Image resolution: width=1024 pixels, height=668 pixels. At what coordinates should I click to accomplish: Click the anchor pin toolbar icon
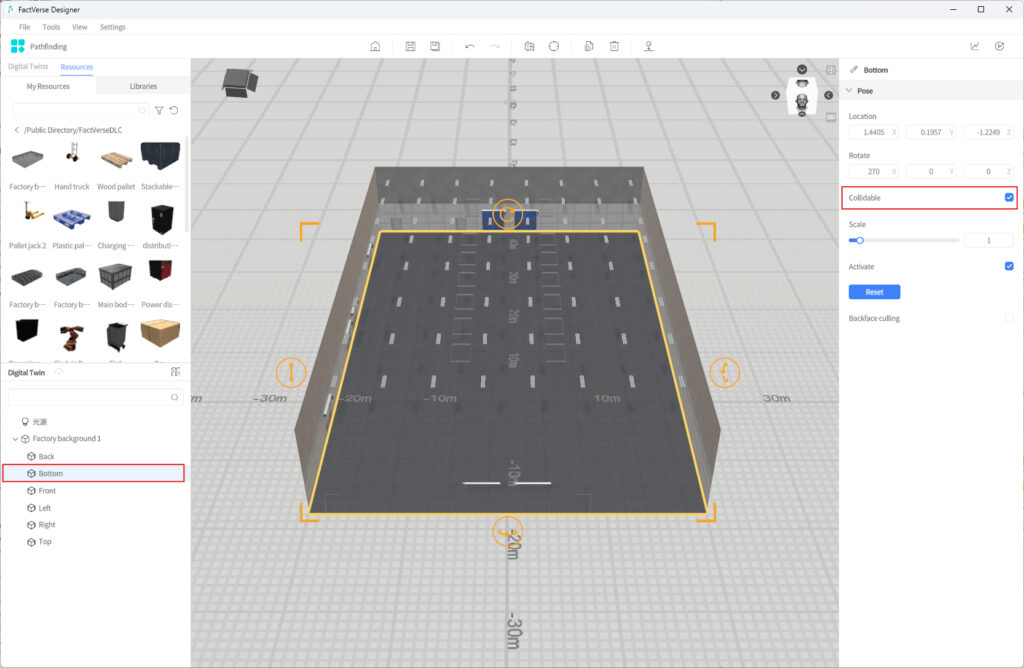tap(648, 46)
